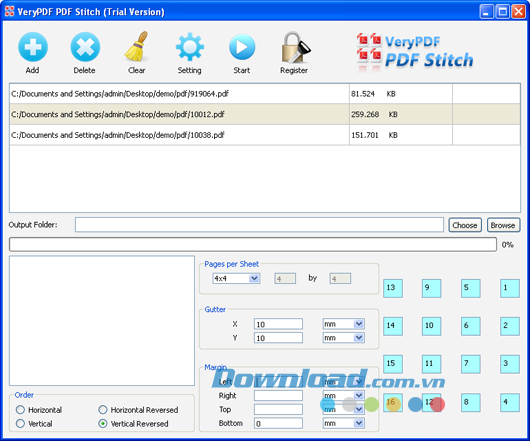Select the 10038.pdf file row
Screen dimensions: 530x441
265,135
